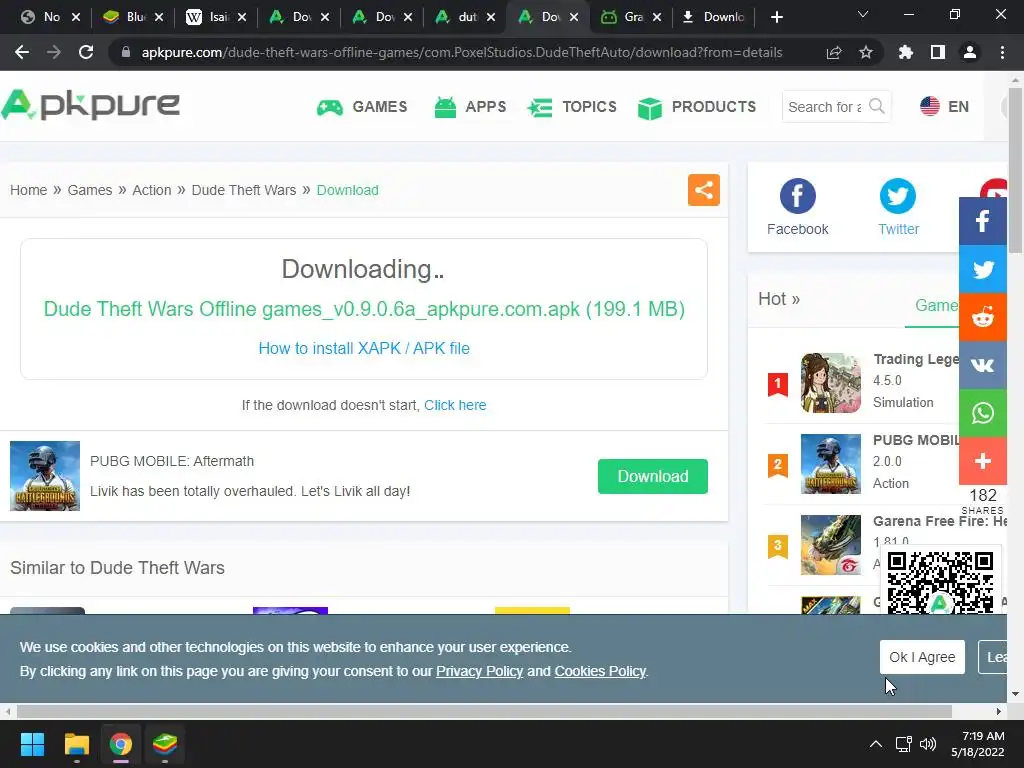Switch to the Gra browser tab
This screenshot has height=768, width=1024.
coord(631,17)
